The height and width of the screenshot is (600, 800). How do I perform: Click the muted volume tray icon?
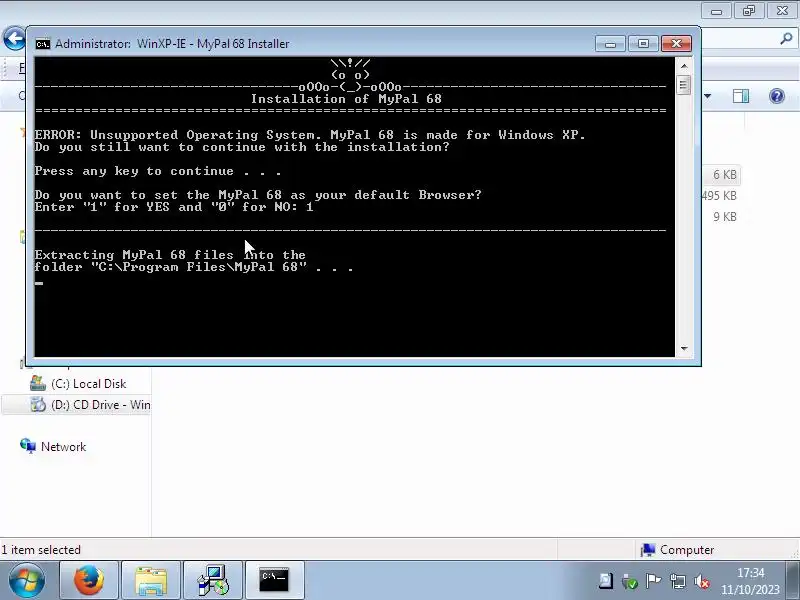pos(702,581)
